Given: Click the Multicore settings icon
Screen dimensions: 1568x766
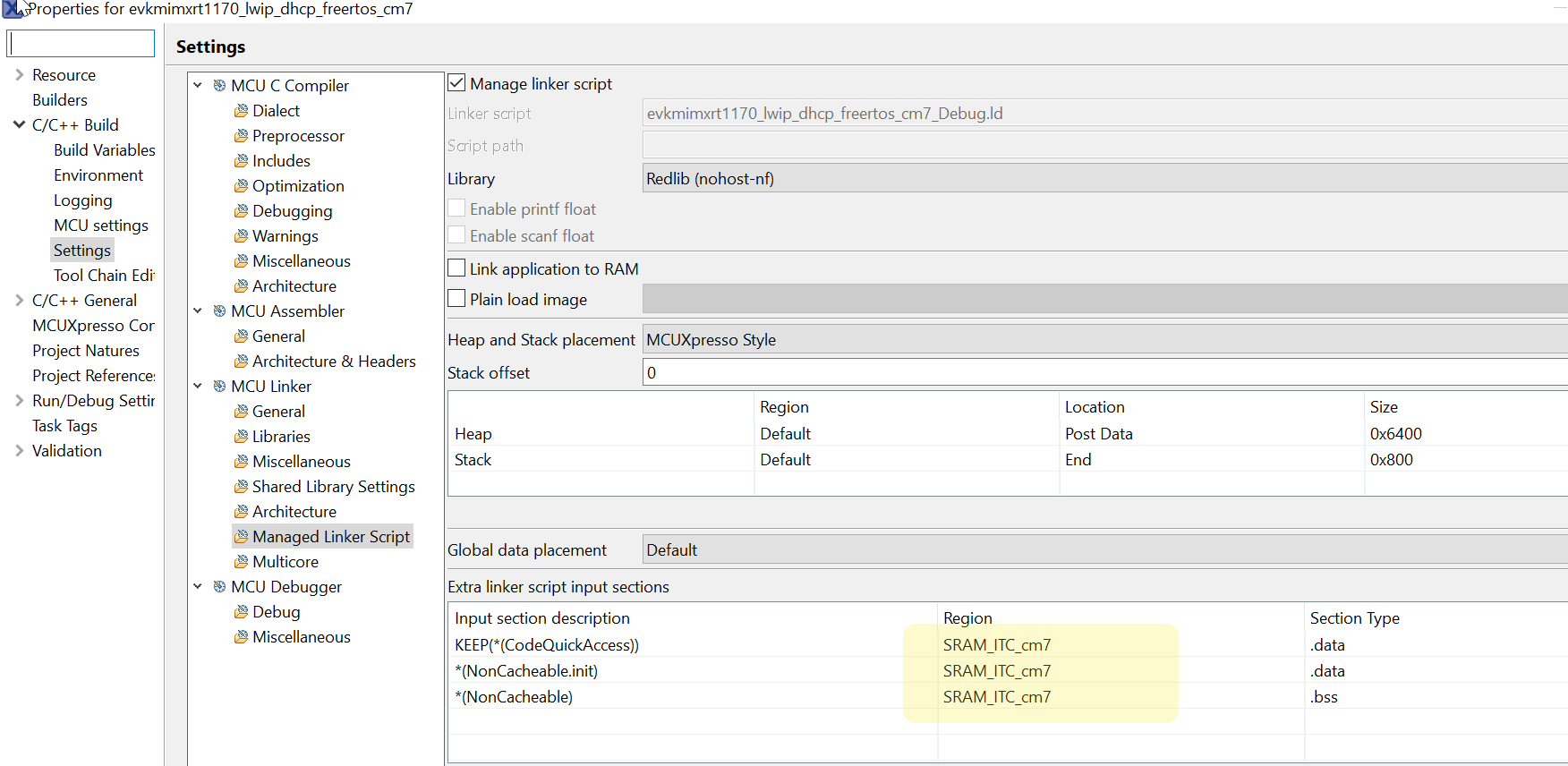Looking at the screenshot, I should [x=241, y=562].
